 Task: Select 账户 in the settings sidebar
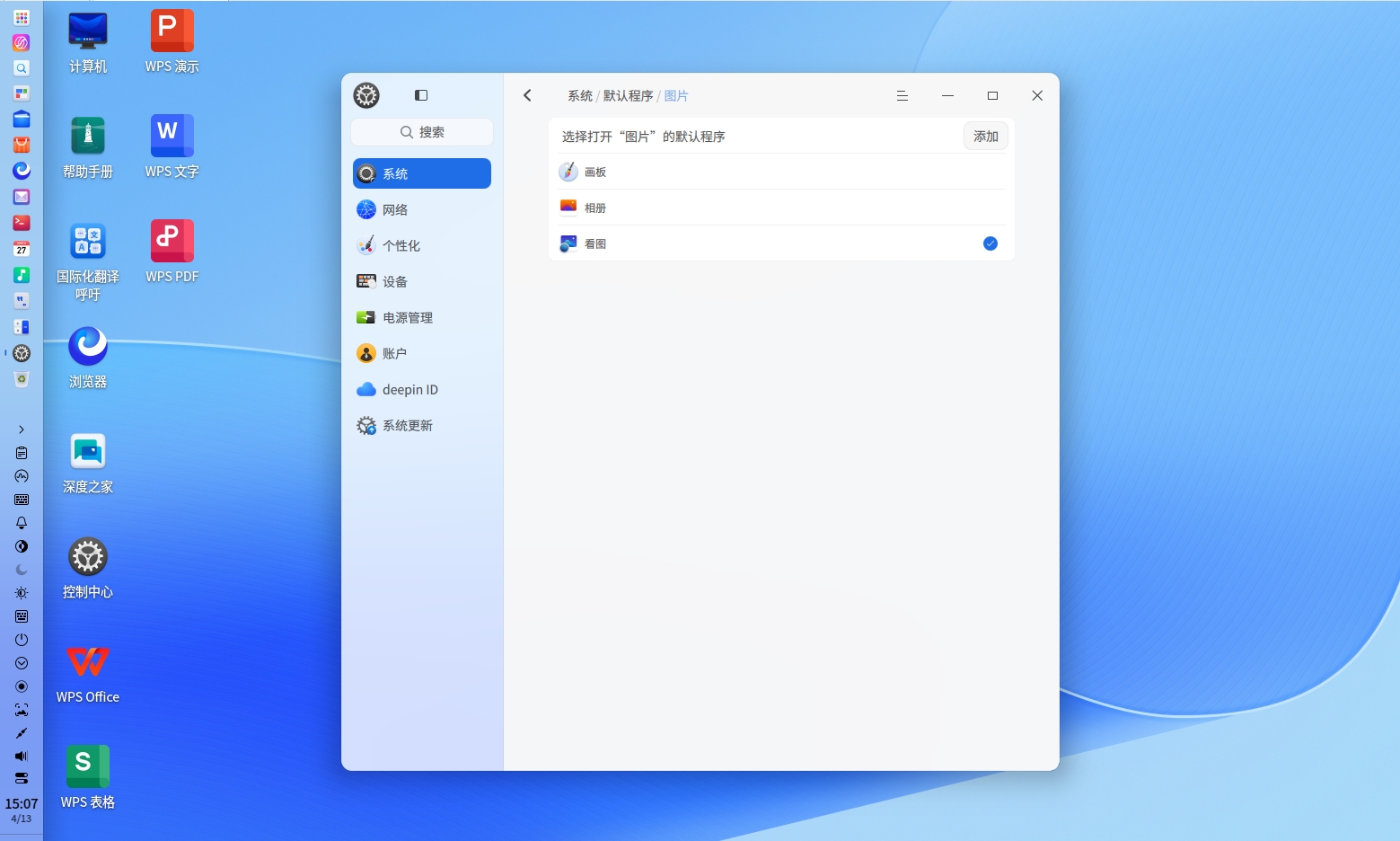click(422, 353)
